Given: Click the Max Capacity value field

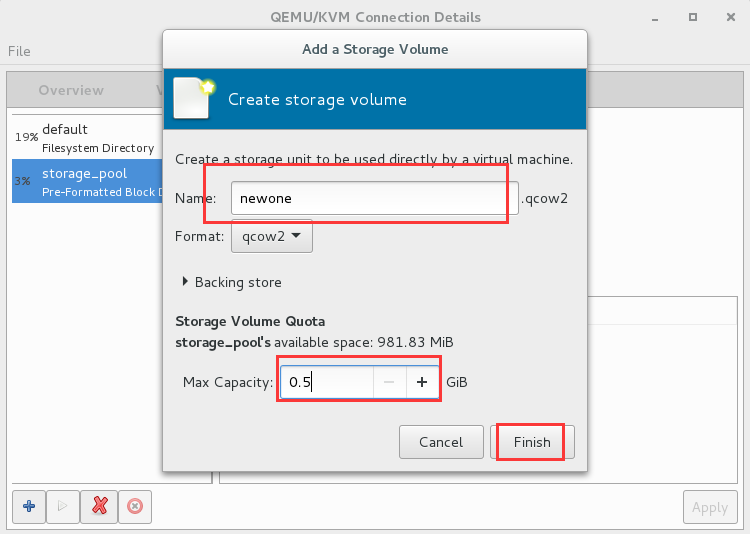Looking at the screenshot, I should pos(327,382).
